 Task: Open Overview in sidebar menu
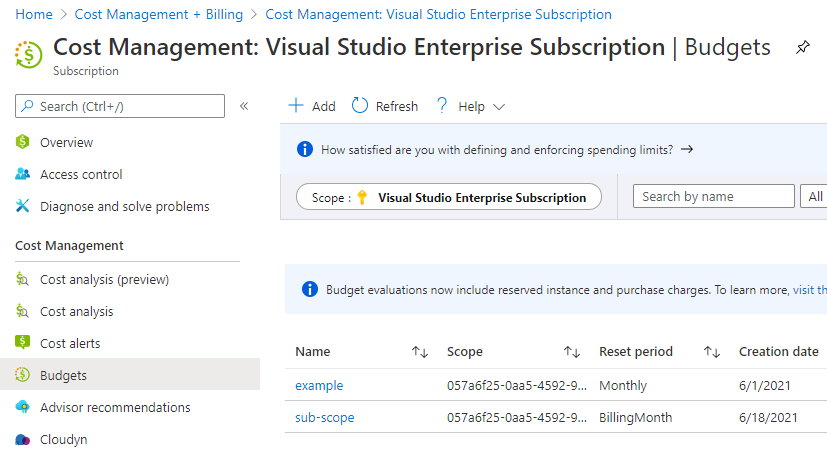point(66,142)
